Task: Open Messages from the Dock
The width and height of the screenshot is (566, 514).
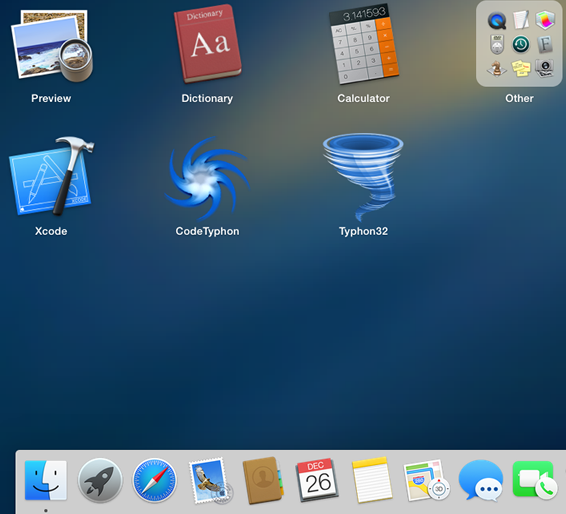Action: click(481, 480)
